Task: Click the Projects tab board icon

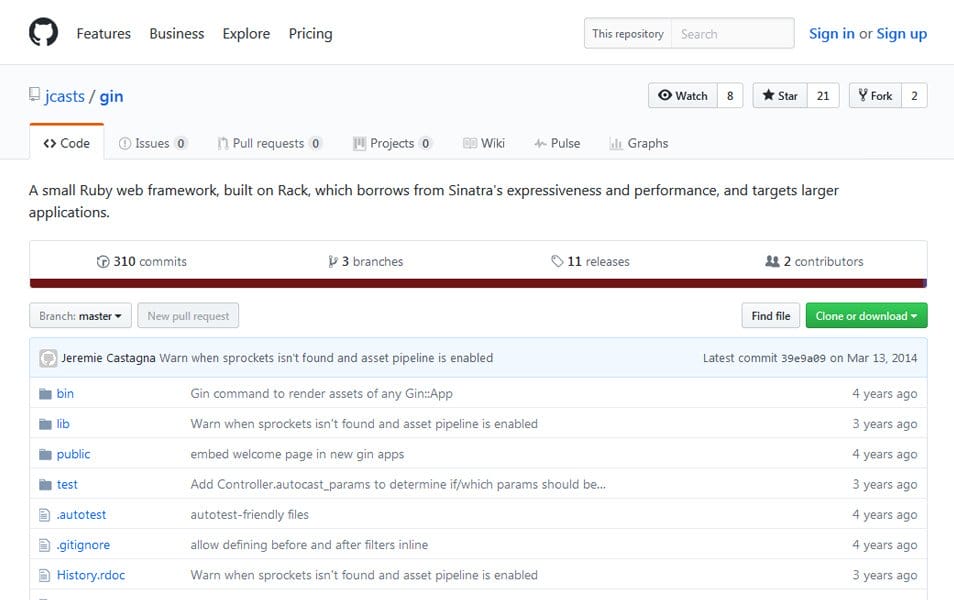Action: (x=360, y=144)
